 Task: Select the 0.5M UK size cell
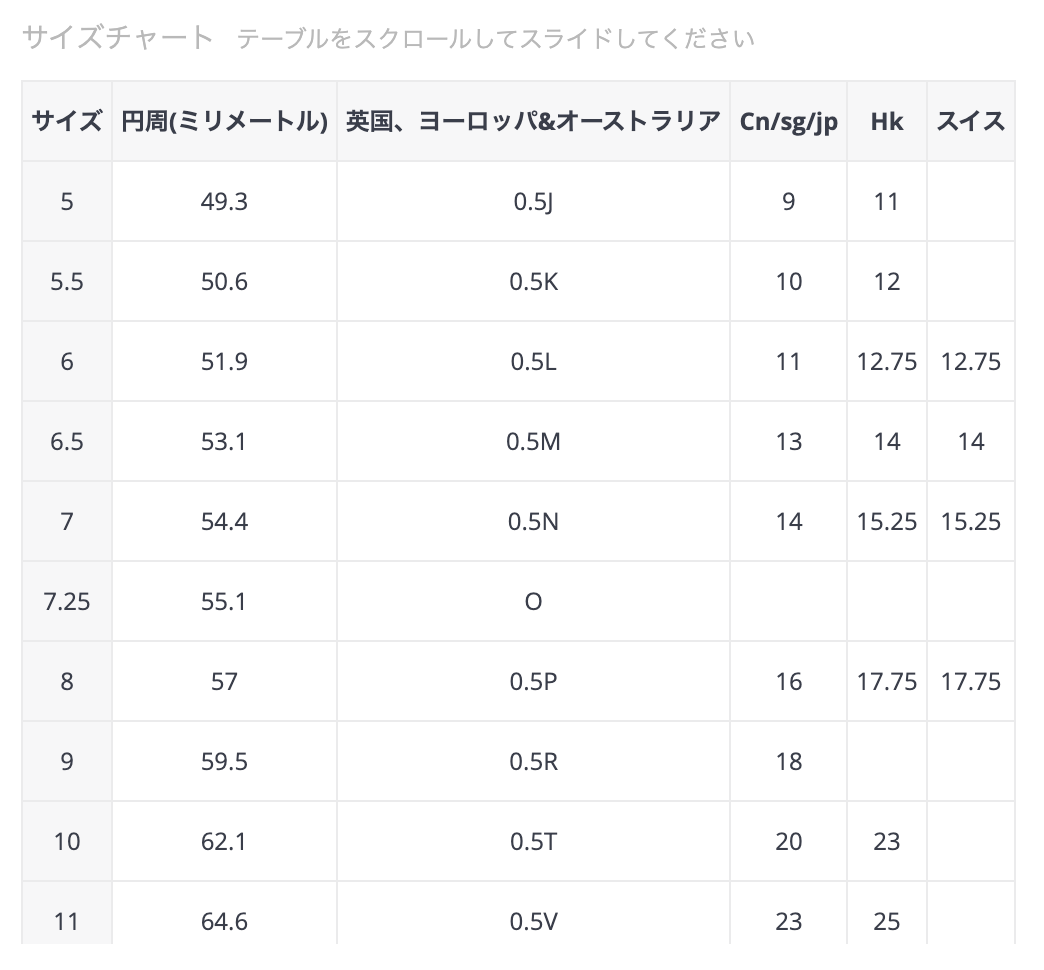[x=533, y=441]
